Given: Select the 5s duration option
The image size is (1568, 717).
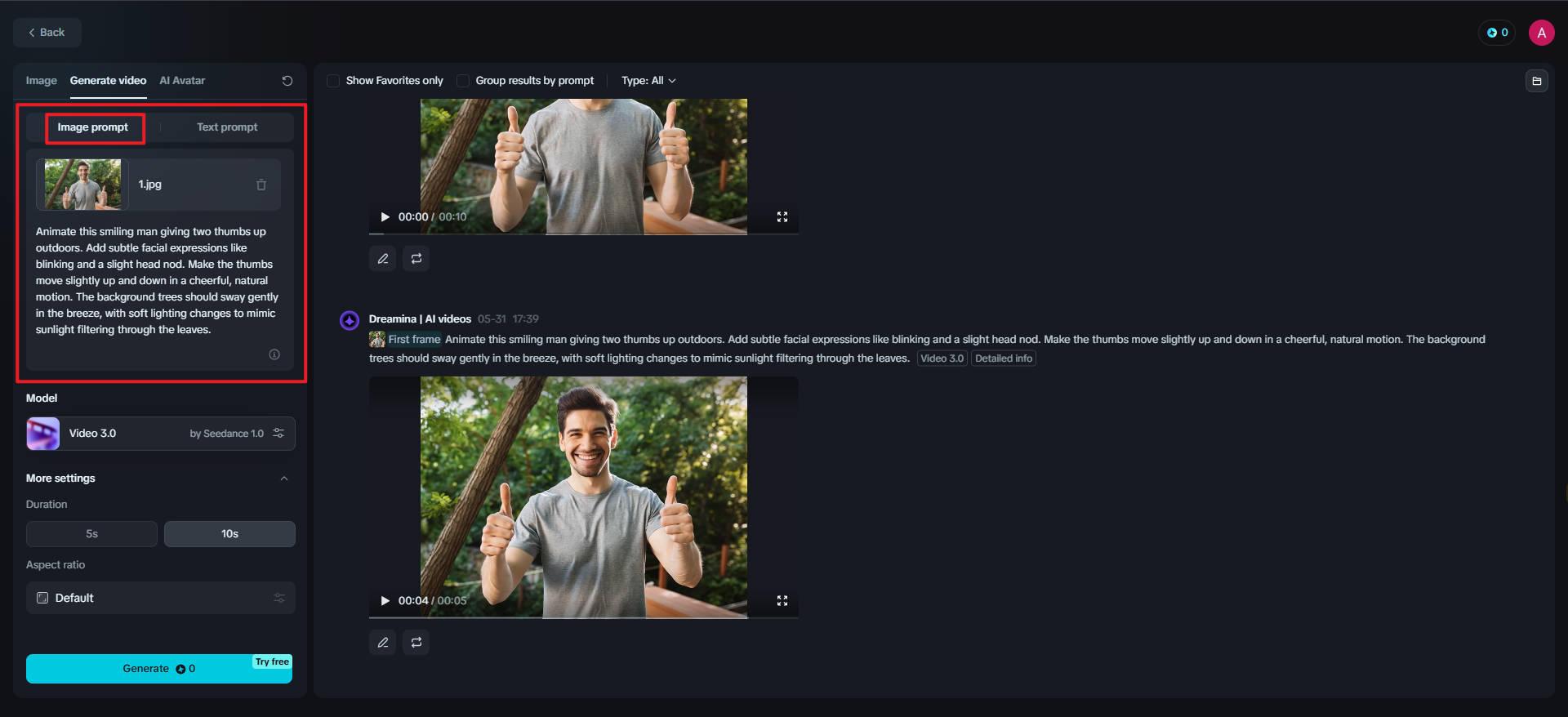Looking at the screenshot, I should [x=91, y=534].
